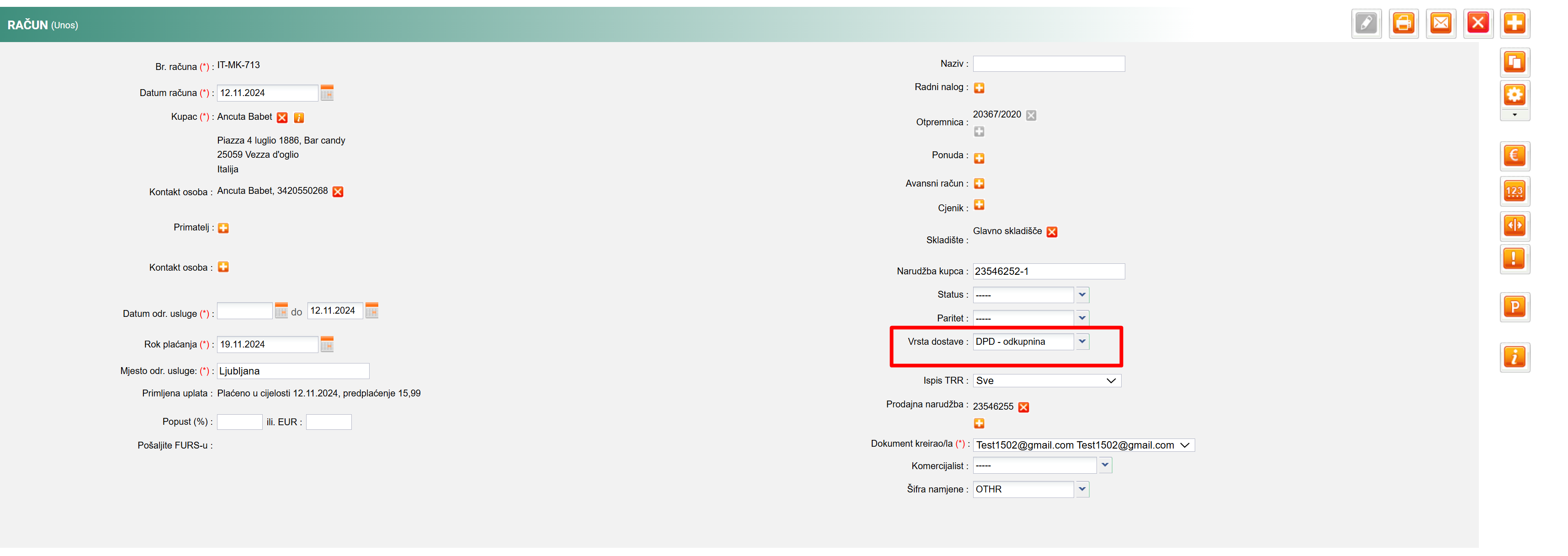This screenshot has width=1568, height=556.
Task: Open calendar picker for Datum računa
Action: (x=327, y=93)
